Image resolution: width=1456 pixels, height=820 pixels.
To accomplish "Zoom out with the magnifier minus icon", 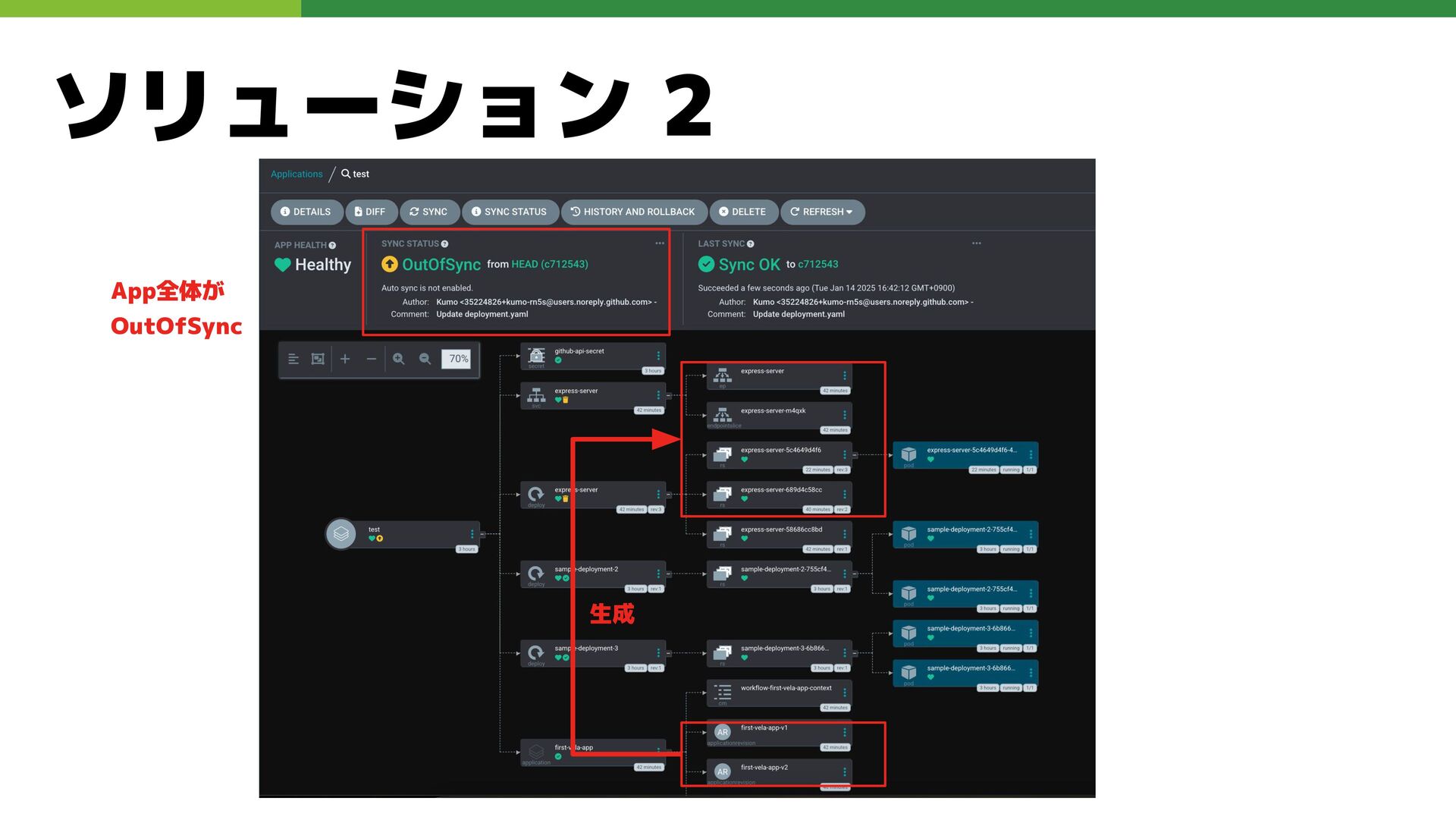I will tap(425, 359).
